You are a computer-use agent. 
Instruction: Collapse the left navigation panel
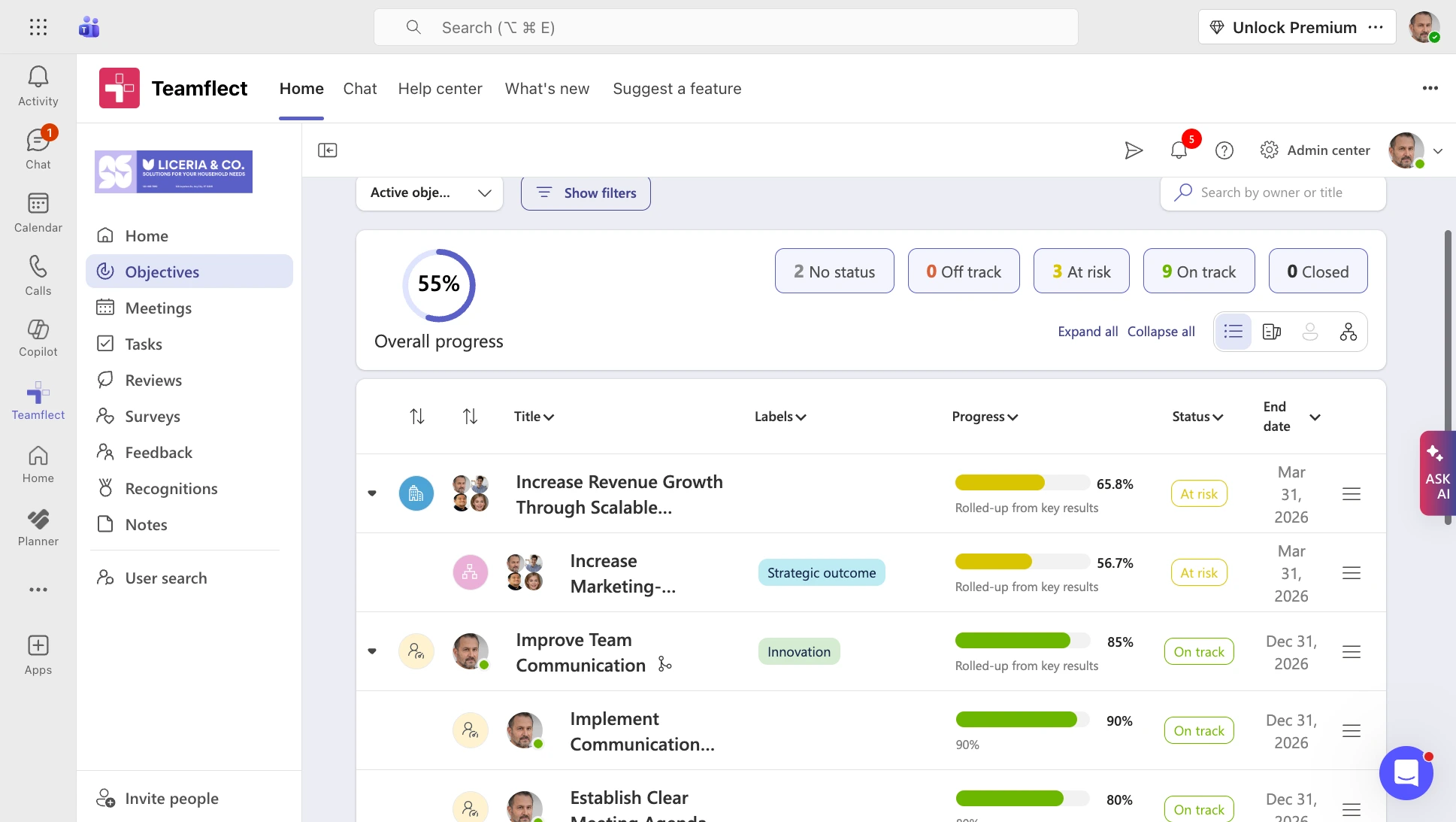pos(327,150)
